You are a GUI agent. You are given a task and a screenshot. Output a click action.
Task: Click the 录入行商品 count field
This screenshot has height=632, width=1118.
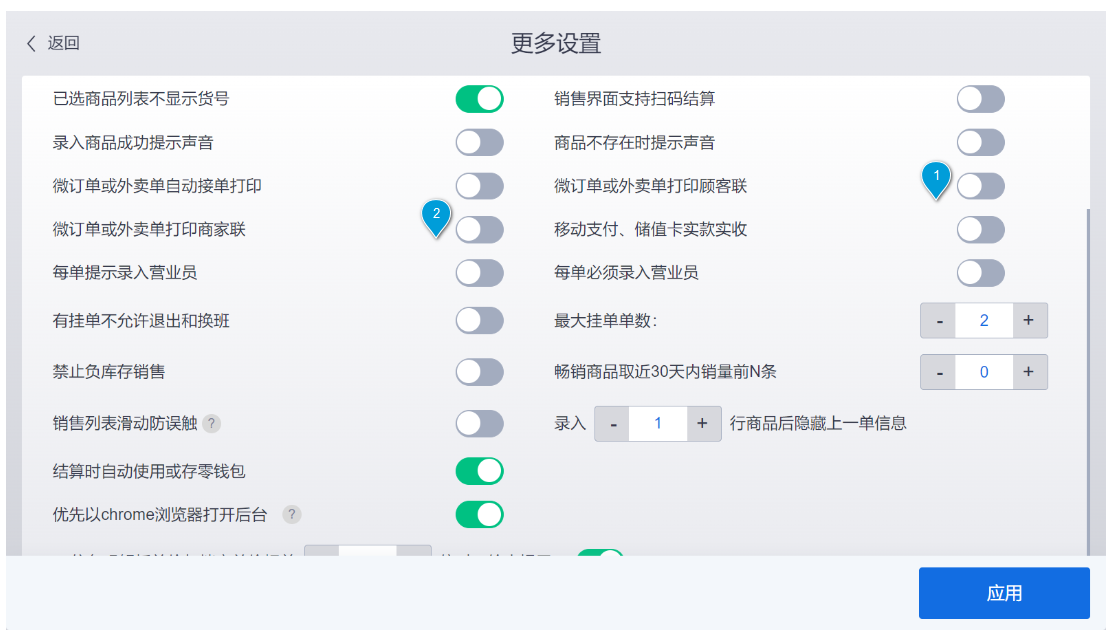pos(658,424)
